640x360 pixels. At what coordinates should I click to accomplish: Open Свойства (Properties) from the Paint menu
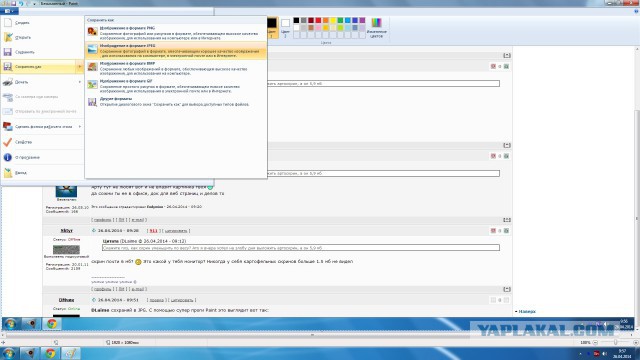42,142
